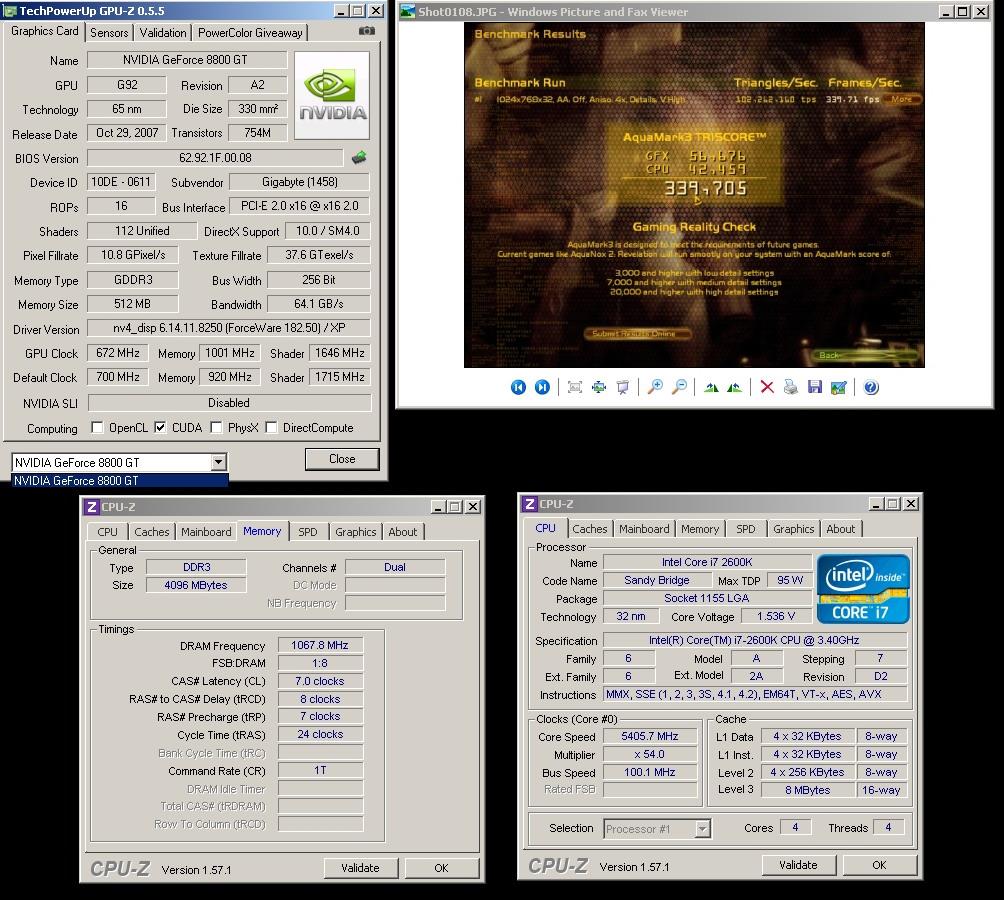Save BIOS to file chip icon
The height and width of the screenshot is (900, 1004).
[359, 157]
